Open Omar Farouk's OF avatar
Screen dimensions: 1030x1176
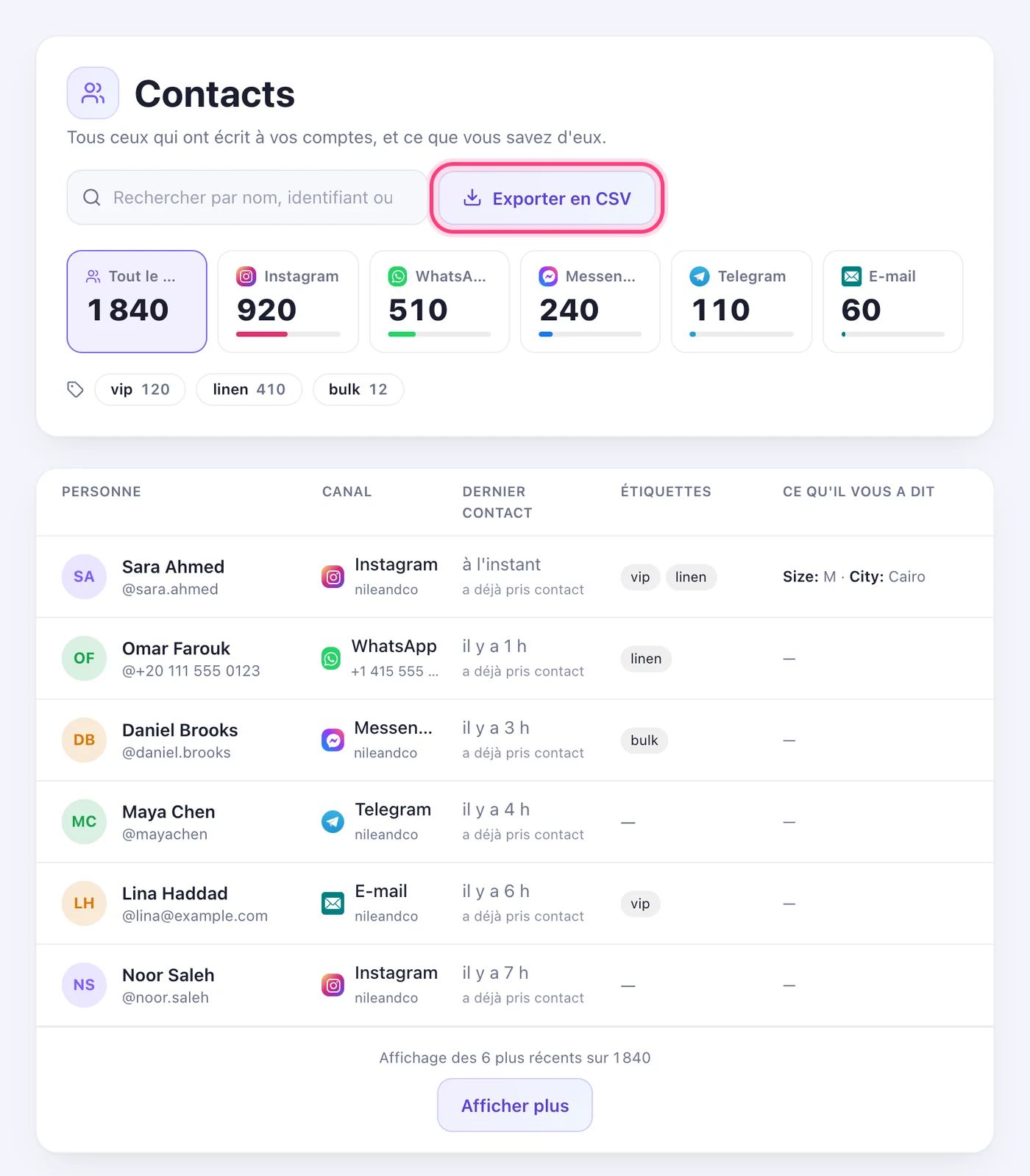(x=85, y=659)
